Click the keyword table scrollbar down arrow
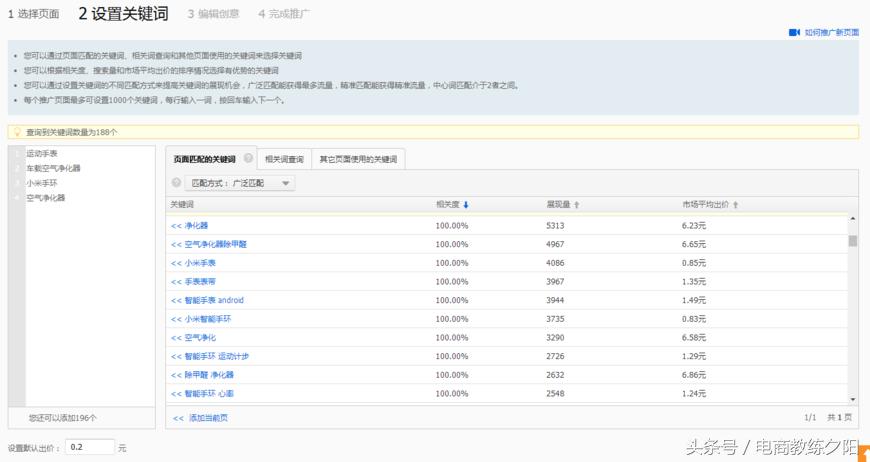The image size is (870, 462). click(853, 399)
